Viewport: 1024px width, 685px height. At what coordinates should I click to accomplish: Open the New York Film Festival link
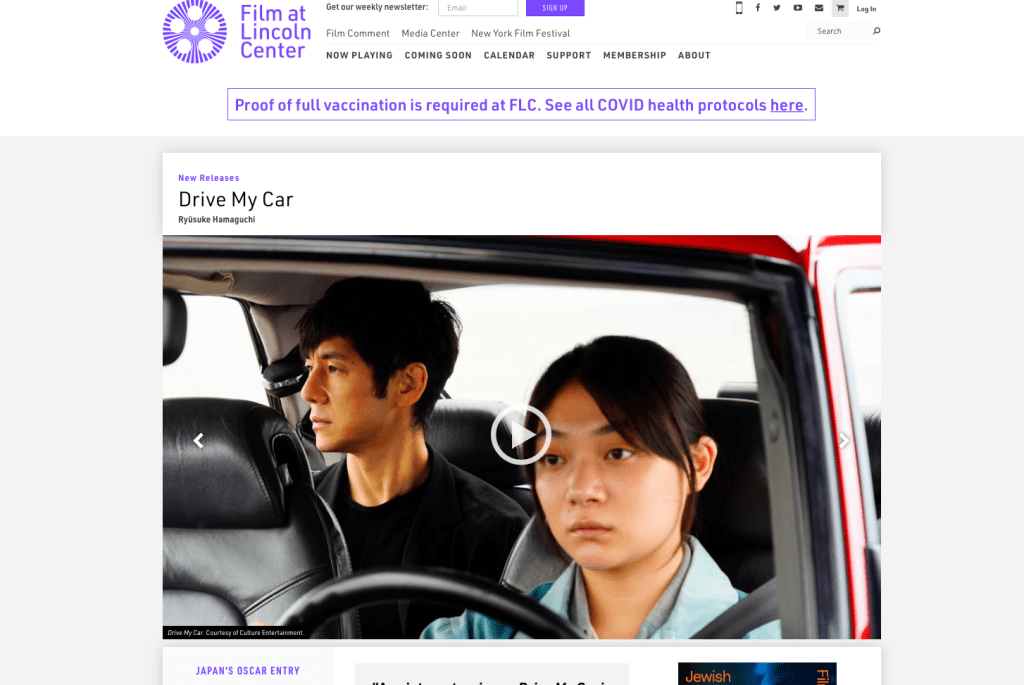point(520,33)
